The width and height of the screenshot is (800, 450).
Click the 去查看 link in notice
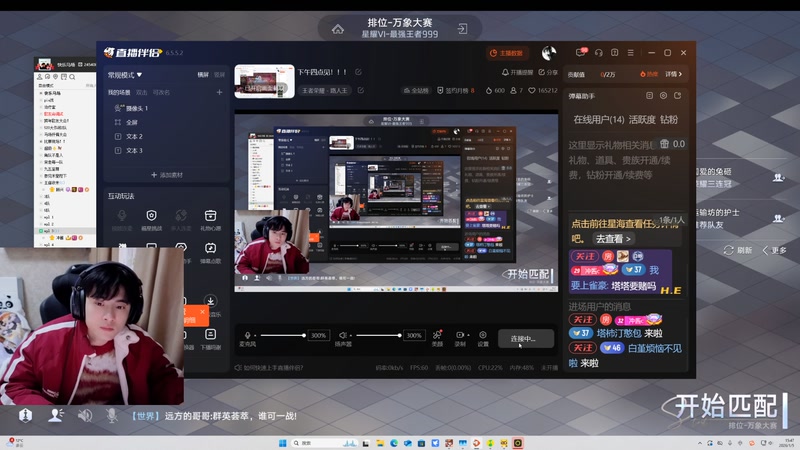(x=613, y=239)
